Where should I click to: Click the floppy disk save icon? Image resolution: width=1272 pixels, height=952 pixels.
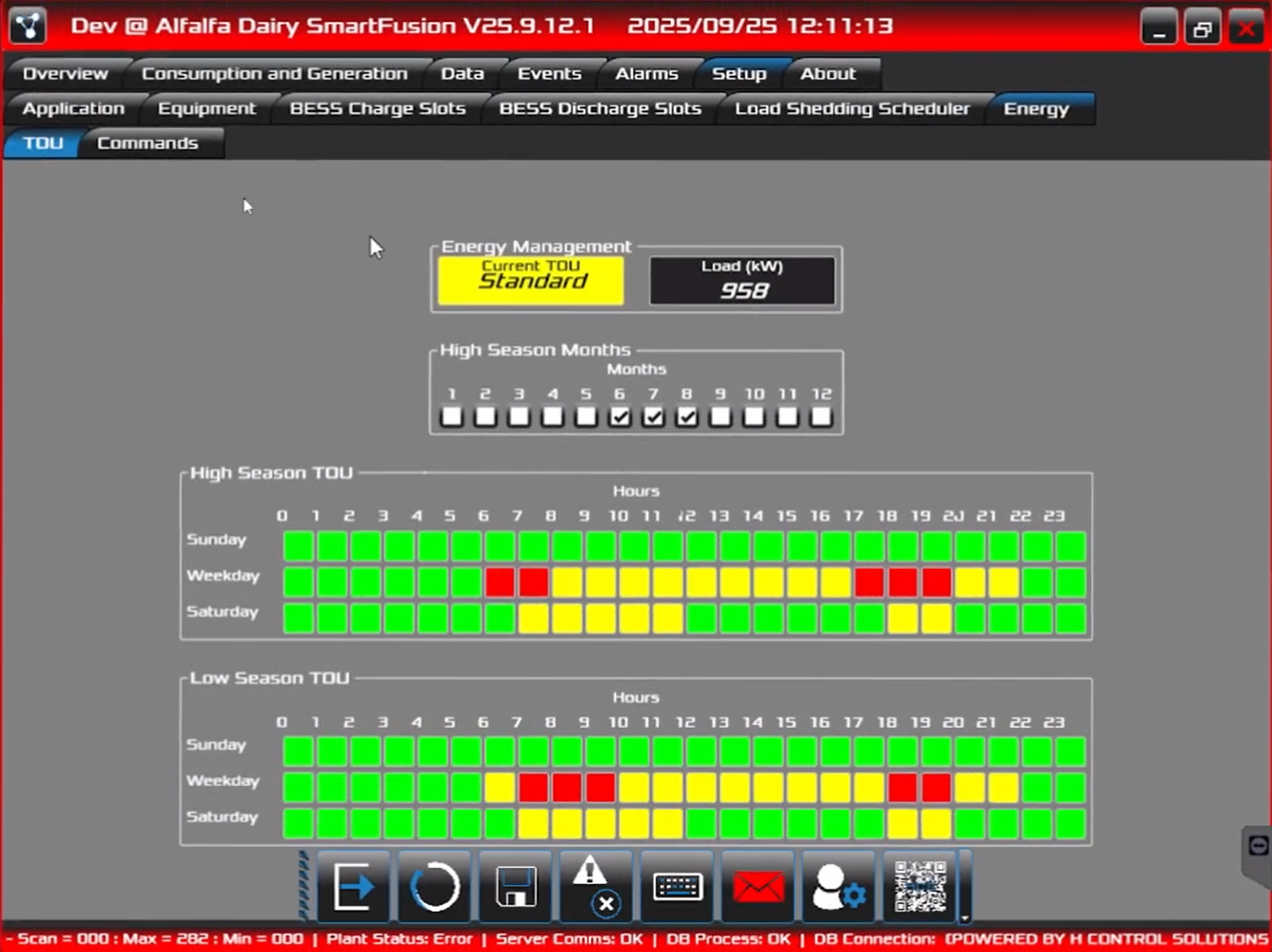[x=515, y=887]
